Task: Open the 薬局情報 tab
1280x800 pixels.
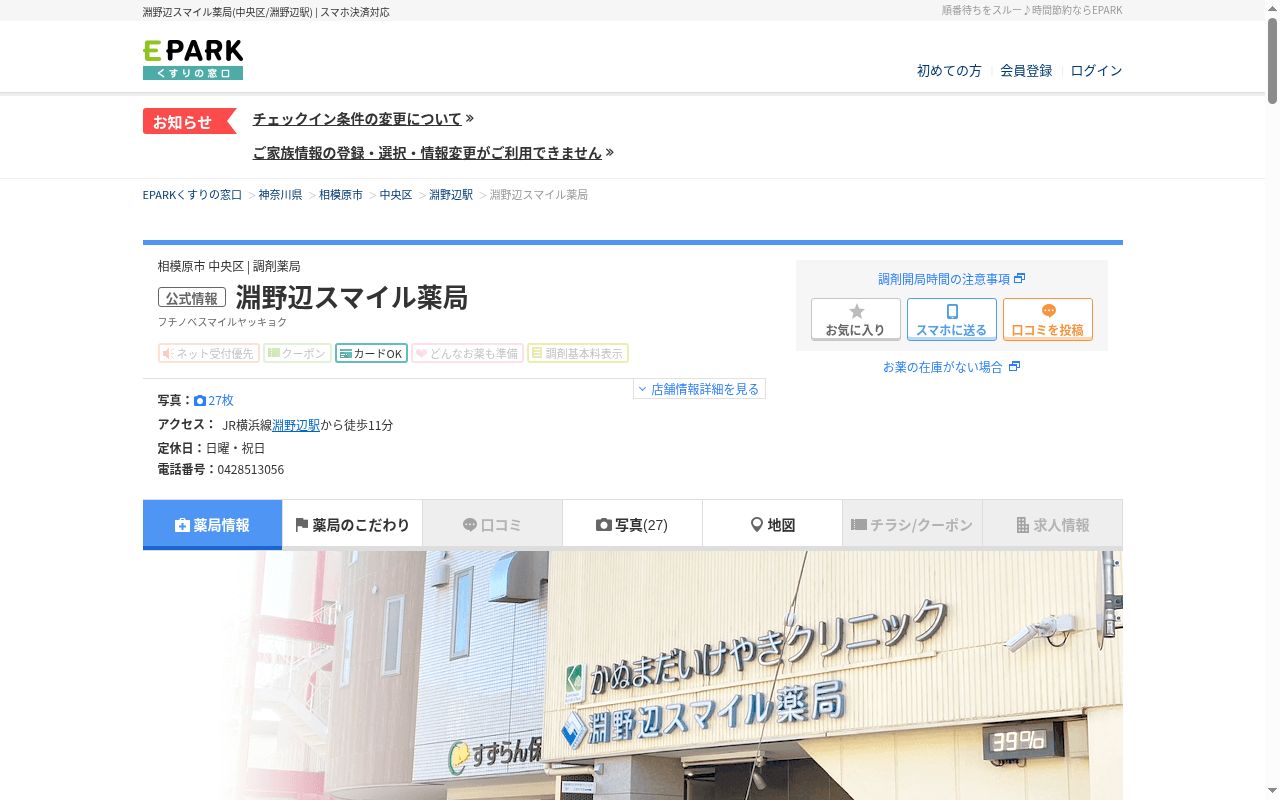Action: coord(212,525)
